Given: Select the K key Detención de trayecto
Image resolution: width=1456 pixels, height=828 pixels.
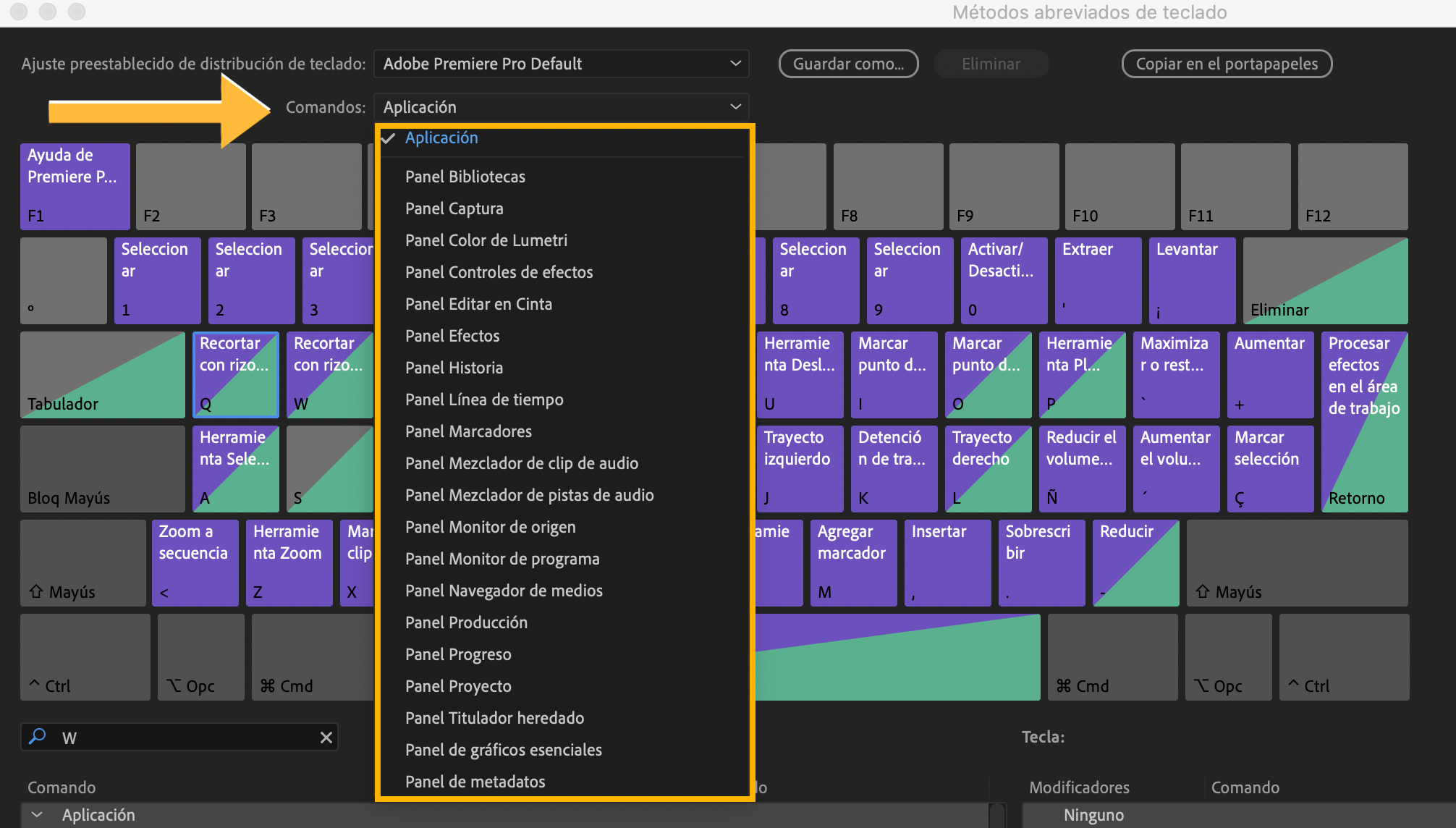Looking at the screenshot, I should pos(894,469).
